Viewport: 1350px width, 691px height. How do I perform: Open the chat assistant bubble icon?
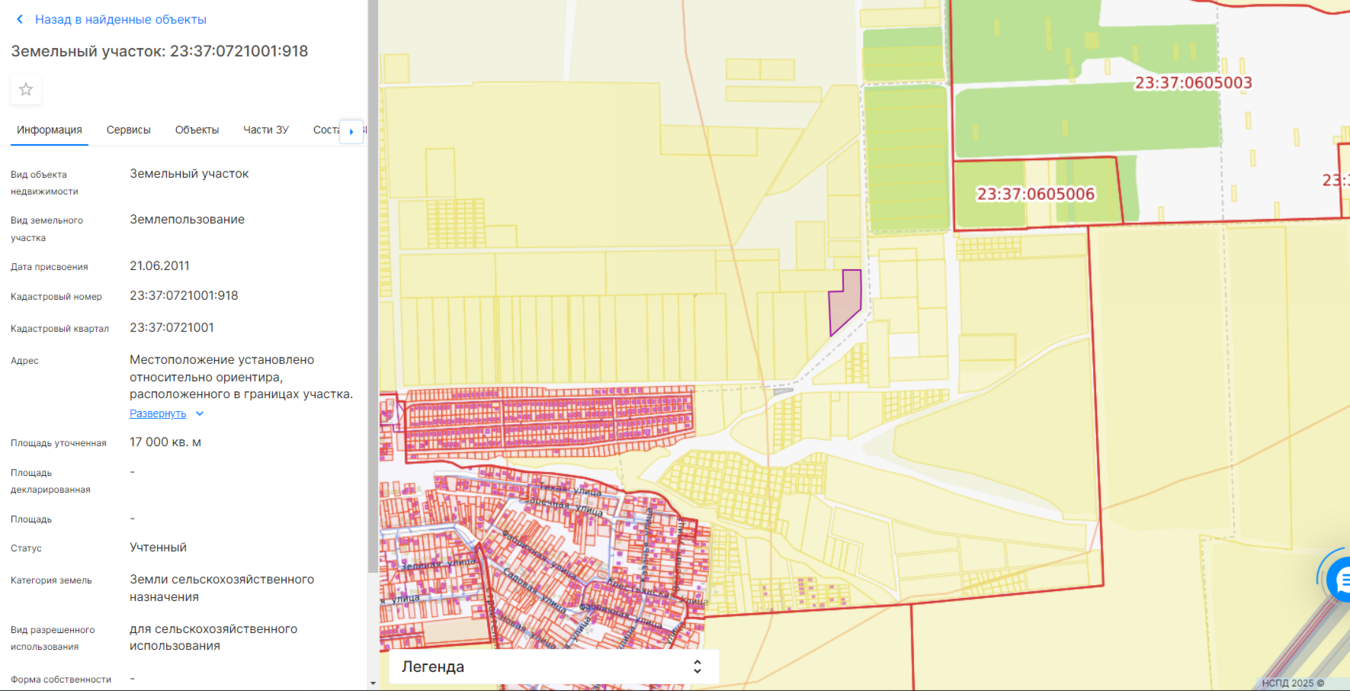click(x=1338, y=579)
